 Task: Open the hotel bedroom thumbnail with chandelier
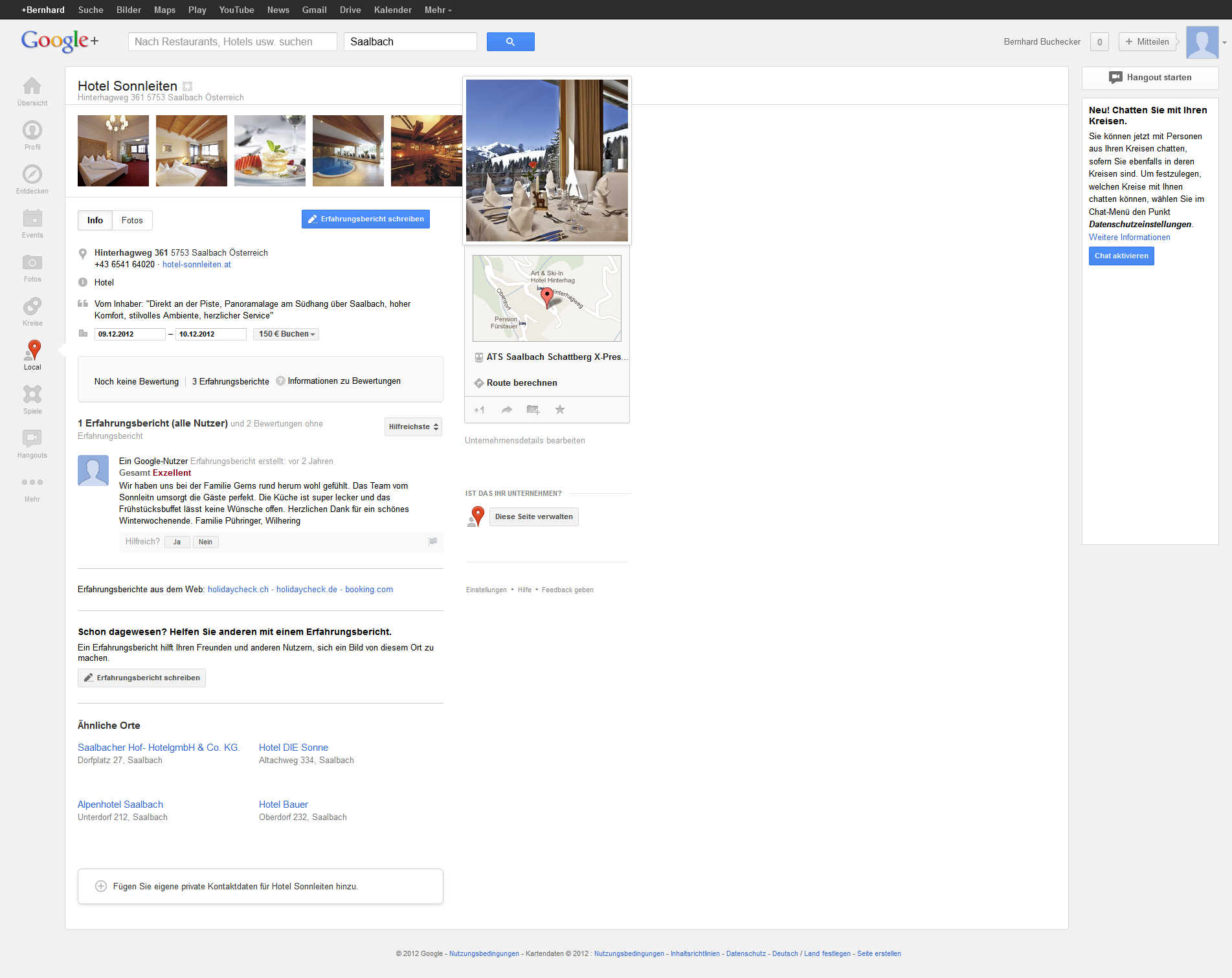coord(113,151)
